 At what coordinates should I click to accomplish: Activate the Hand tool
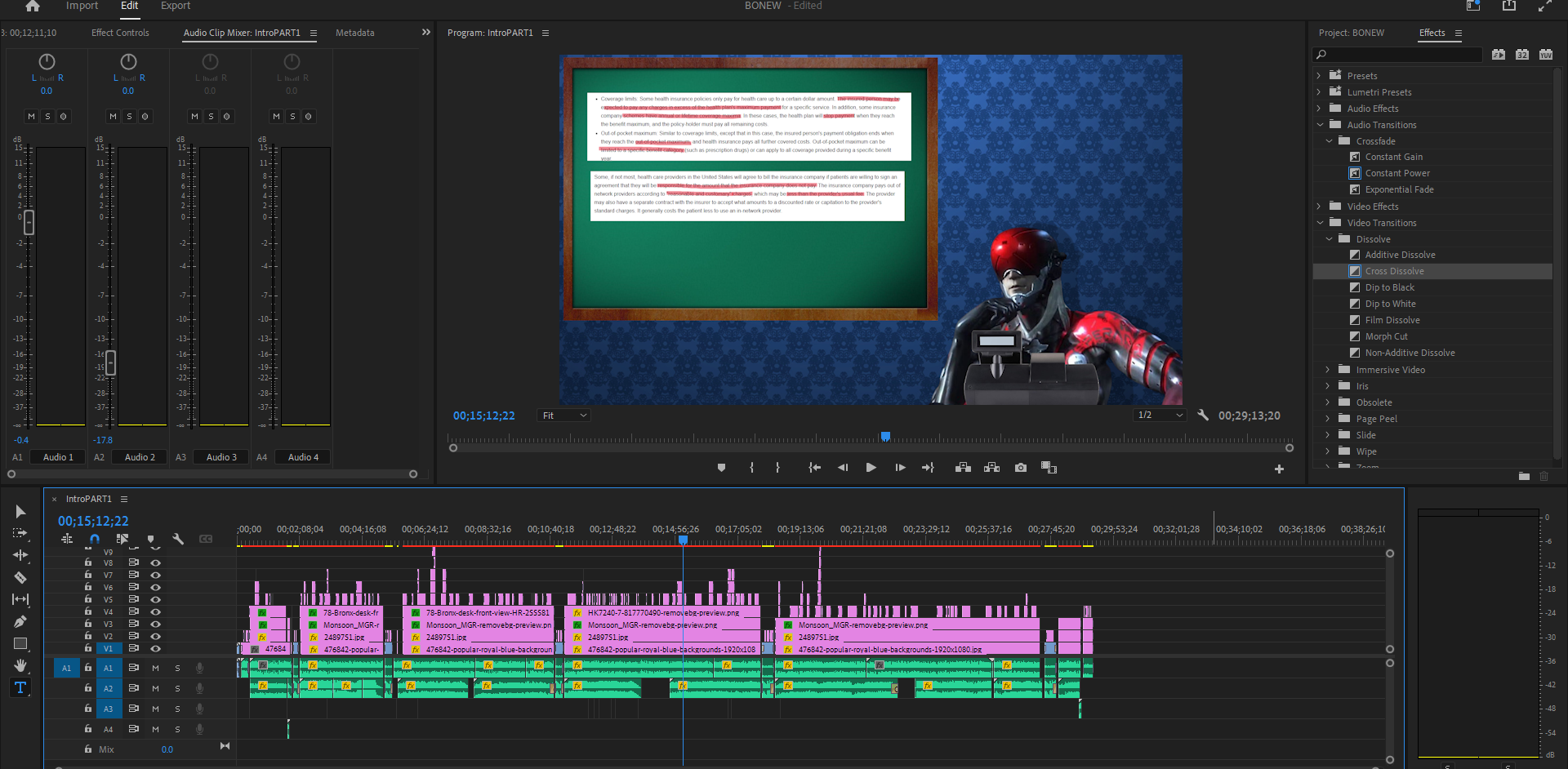20,665
